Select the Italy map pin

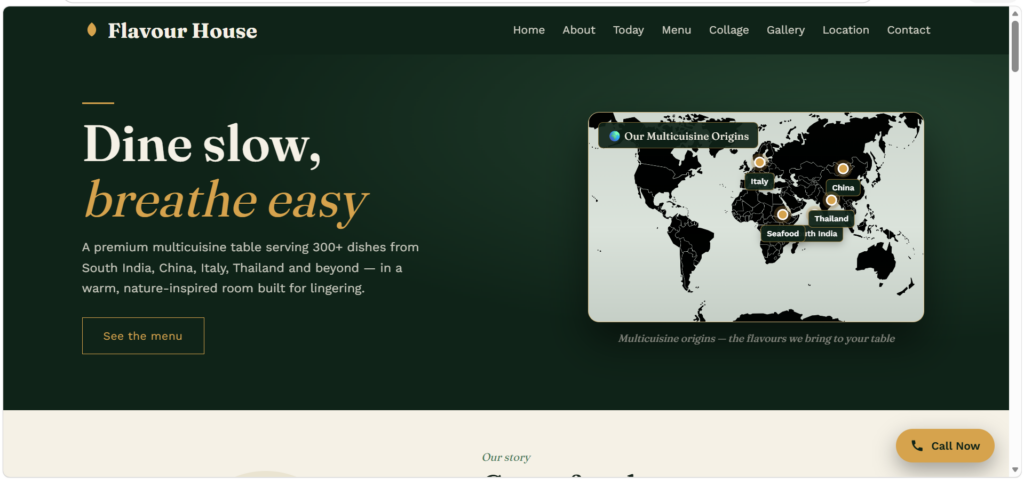click(x=760, y=162)
